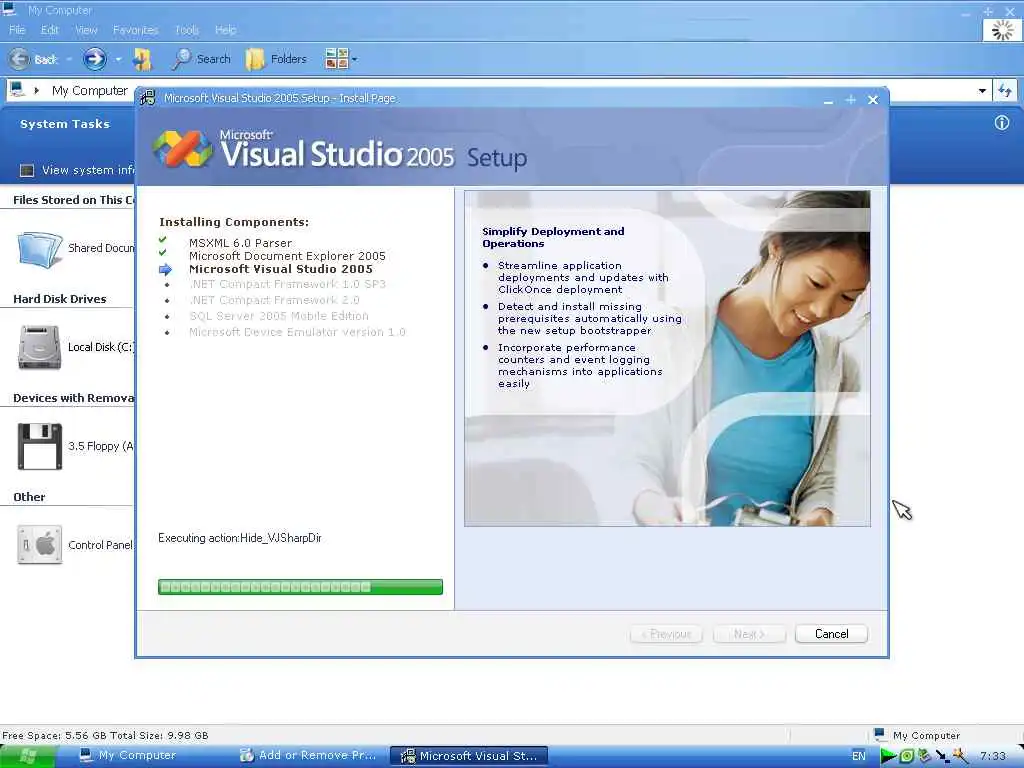Image resolution: width=1024 pixels, height=768 pixels.
Task: Click the Views icon in explorer toolbar
Action: pyautogui.click(x=336, y=59)
